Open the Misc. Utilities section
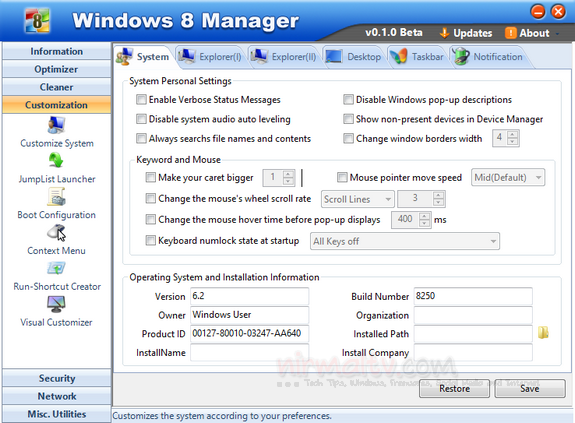This screenshot has height=423, width=575. [56, 414]
